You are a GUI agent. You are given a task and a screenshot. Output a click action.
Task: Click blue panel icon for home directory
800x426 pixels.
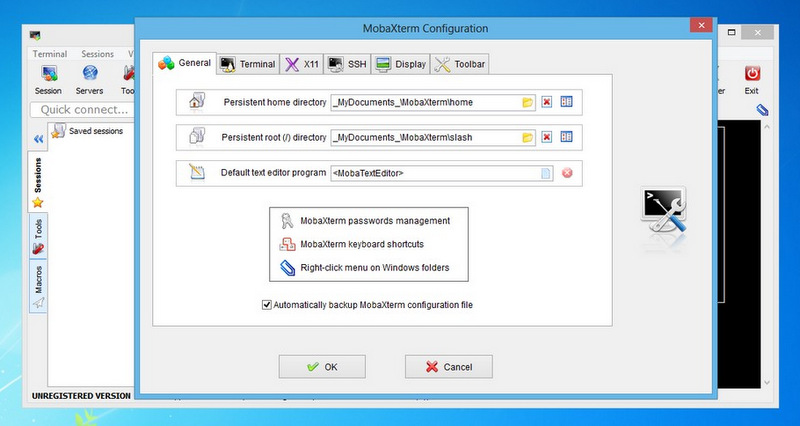566,102
